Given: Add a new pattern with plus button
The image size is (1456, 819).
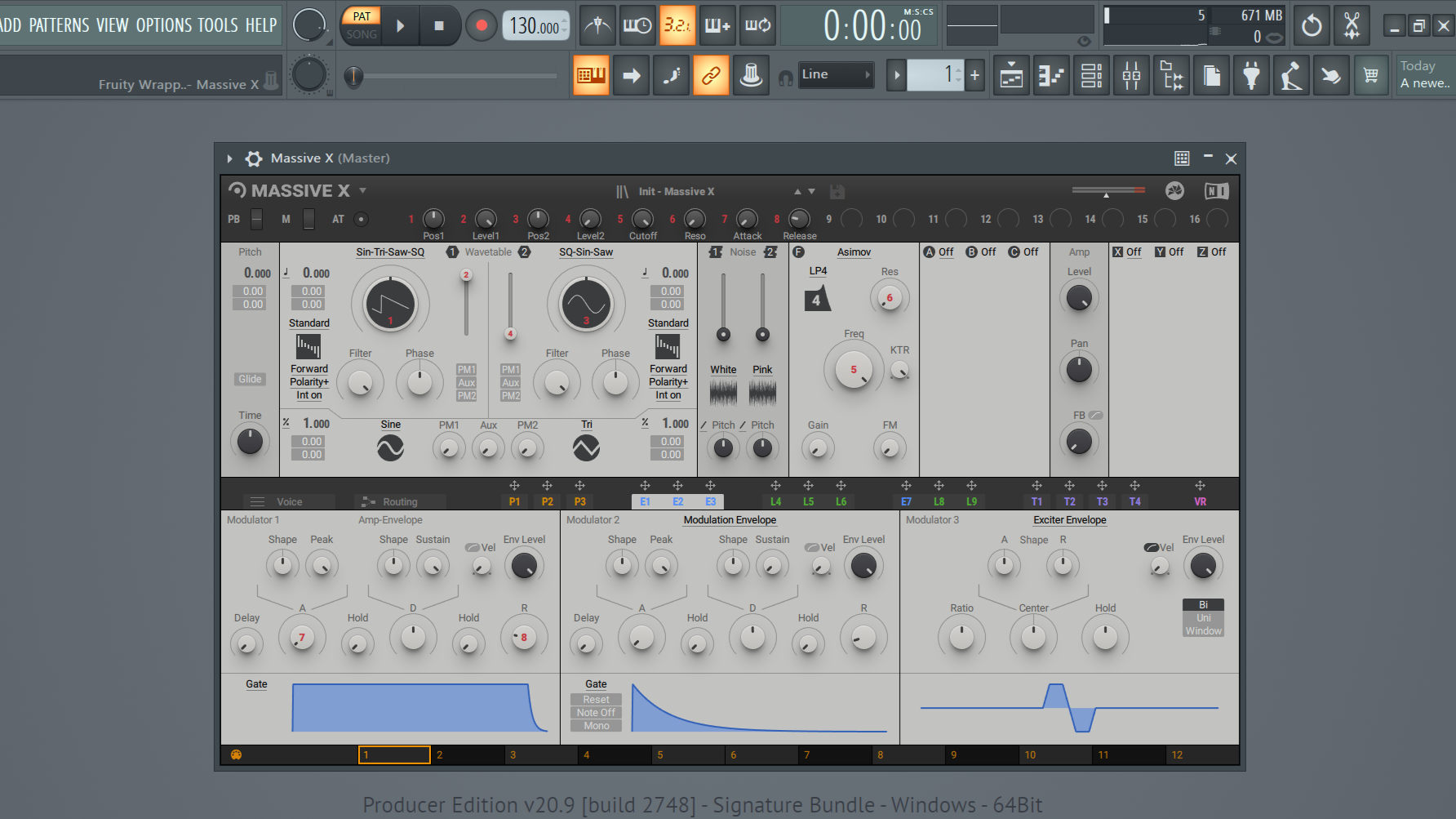Looking at the screenshot, I should (x=974, y=75).
